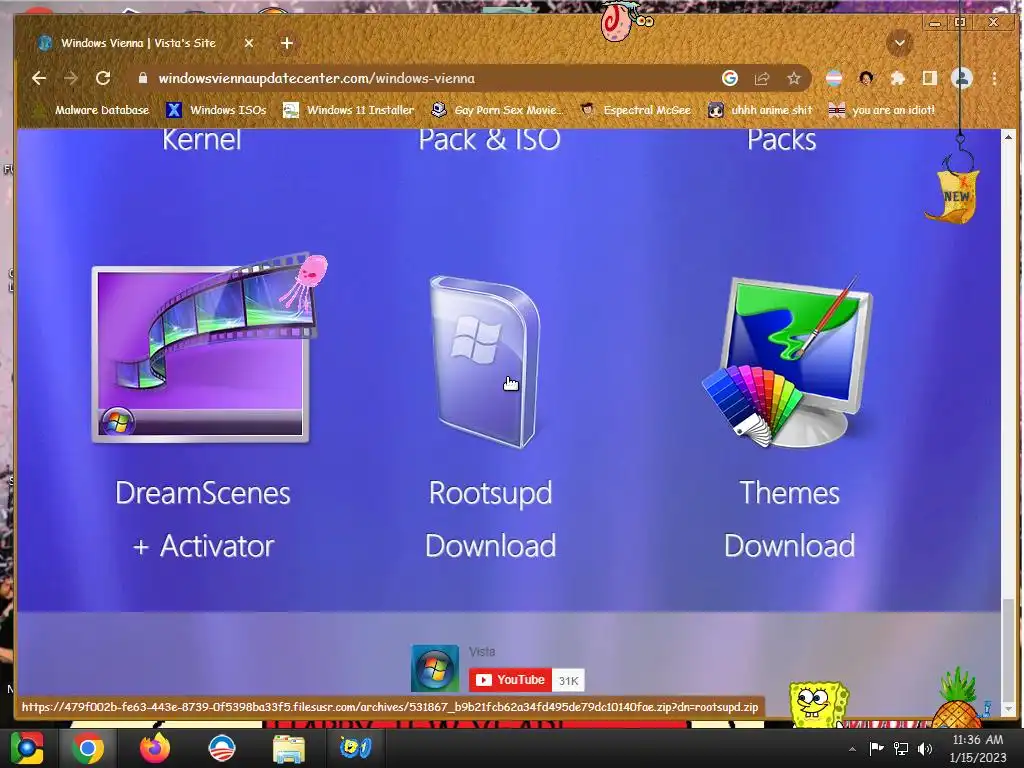The width and height of the screenshot is (1024, 768).
Task: Open a new tab
Action: [287, 43]
